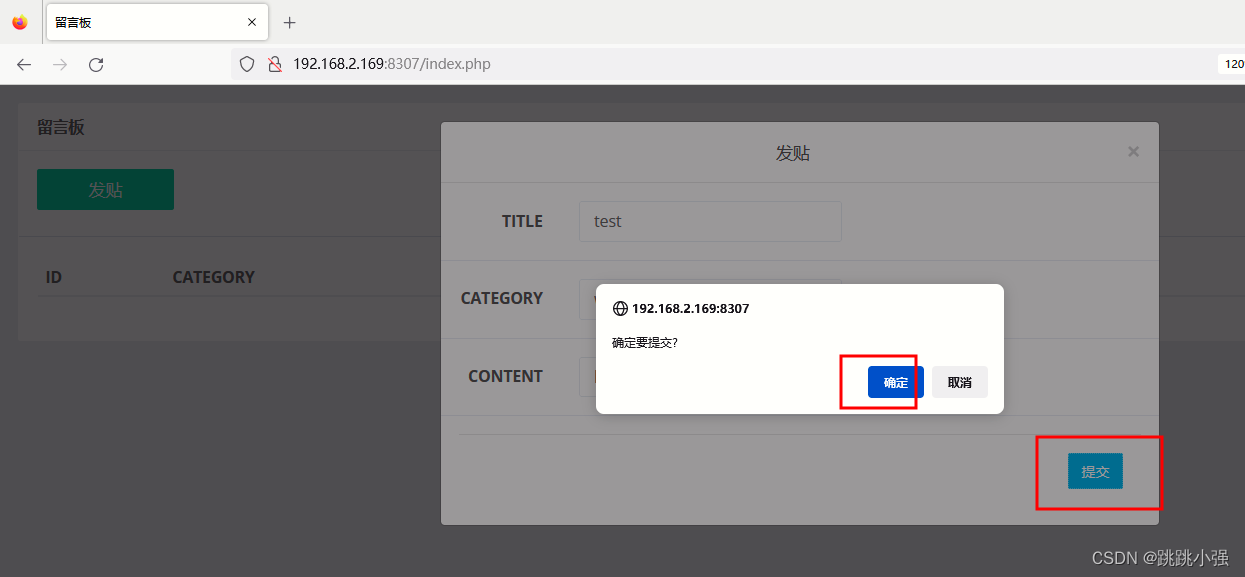Click the 120 zoom level indicator
The height and width of the screenshot is (577, 1245).
1233,64
